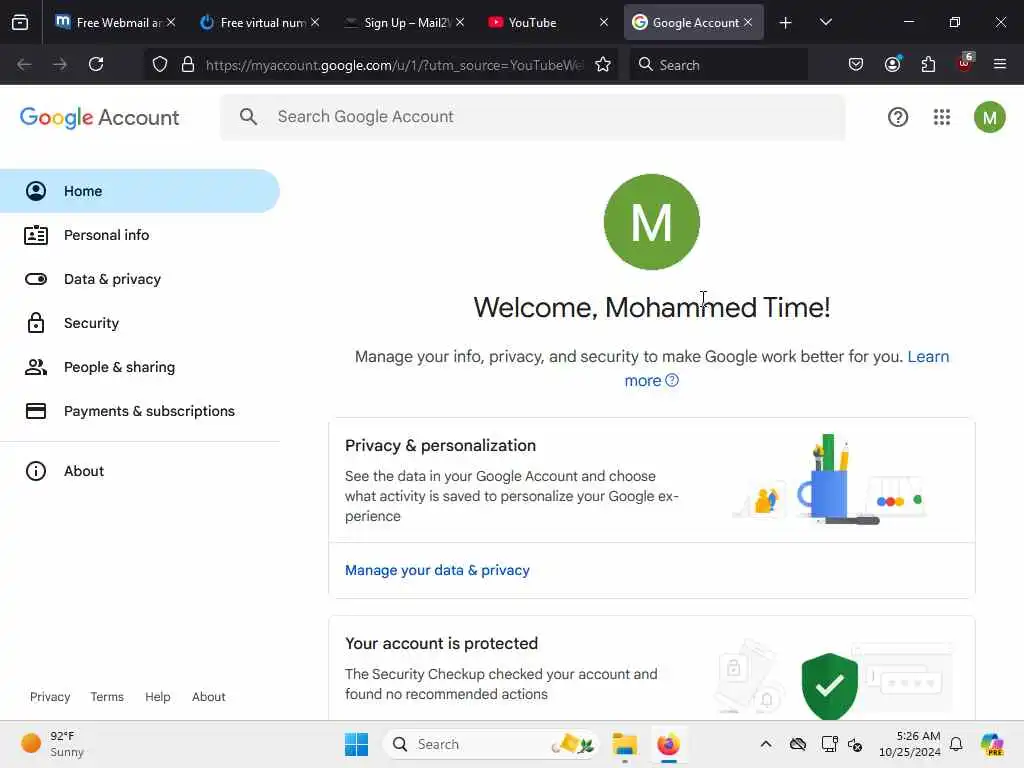1024x768 pixels.
Task: Open the Windows Start menu
Action: click(x=357, y=744)
